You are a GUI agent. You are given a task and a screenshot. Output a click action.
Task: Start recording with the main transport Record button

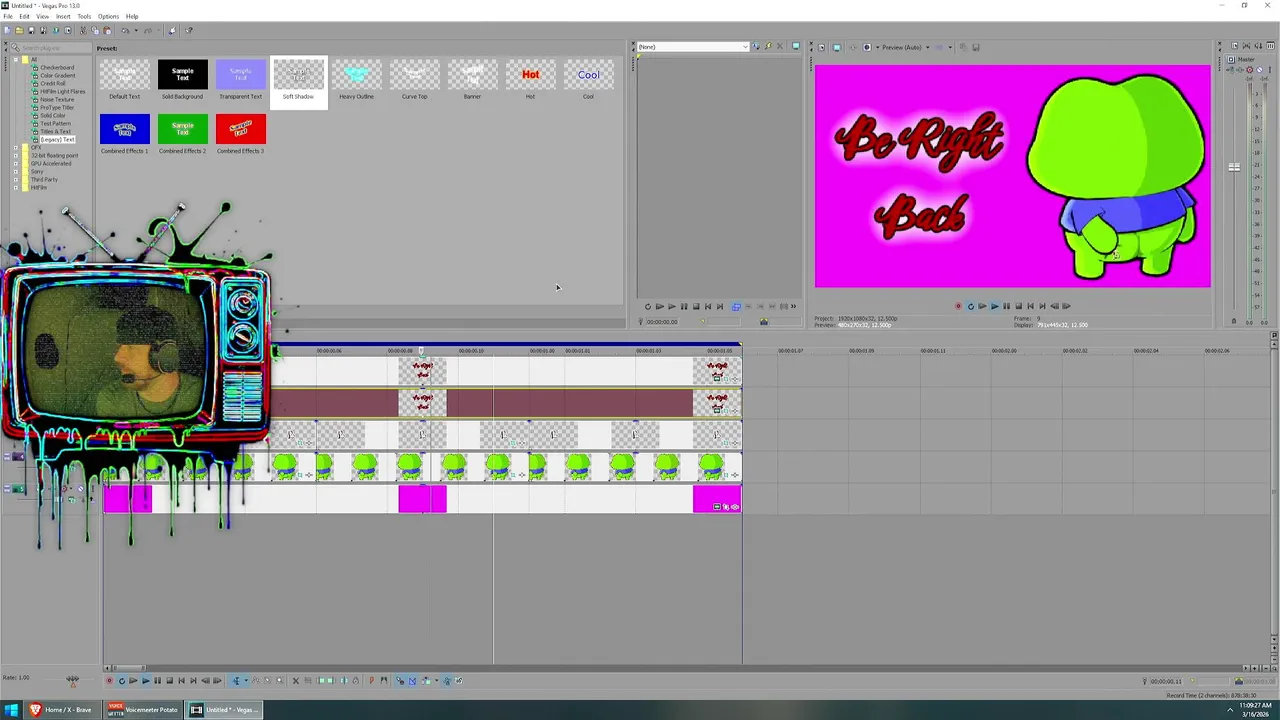tap(110, 681)
